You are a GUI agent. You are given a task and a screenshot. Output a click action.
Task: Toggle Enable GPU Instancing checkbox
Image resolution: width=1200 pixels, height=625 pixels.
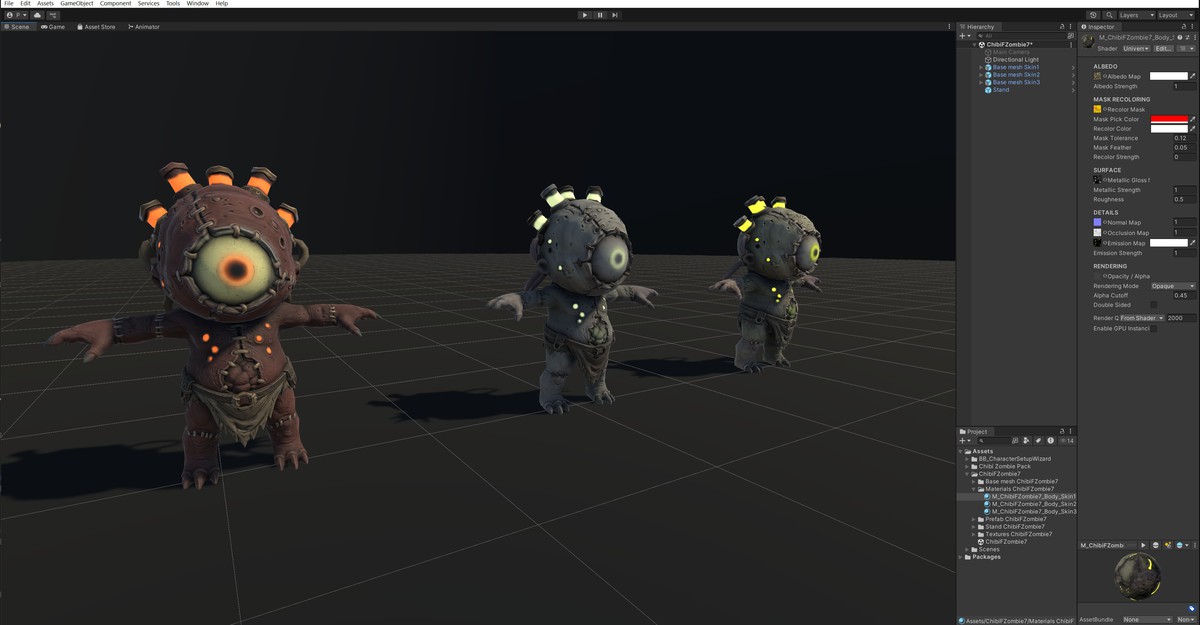coord(1153,328)
